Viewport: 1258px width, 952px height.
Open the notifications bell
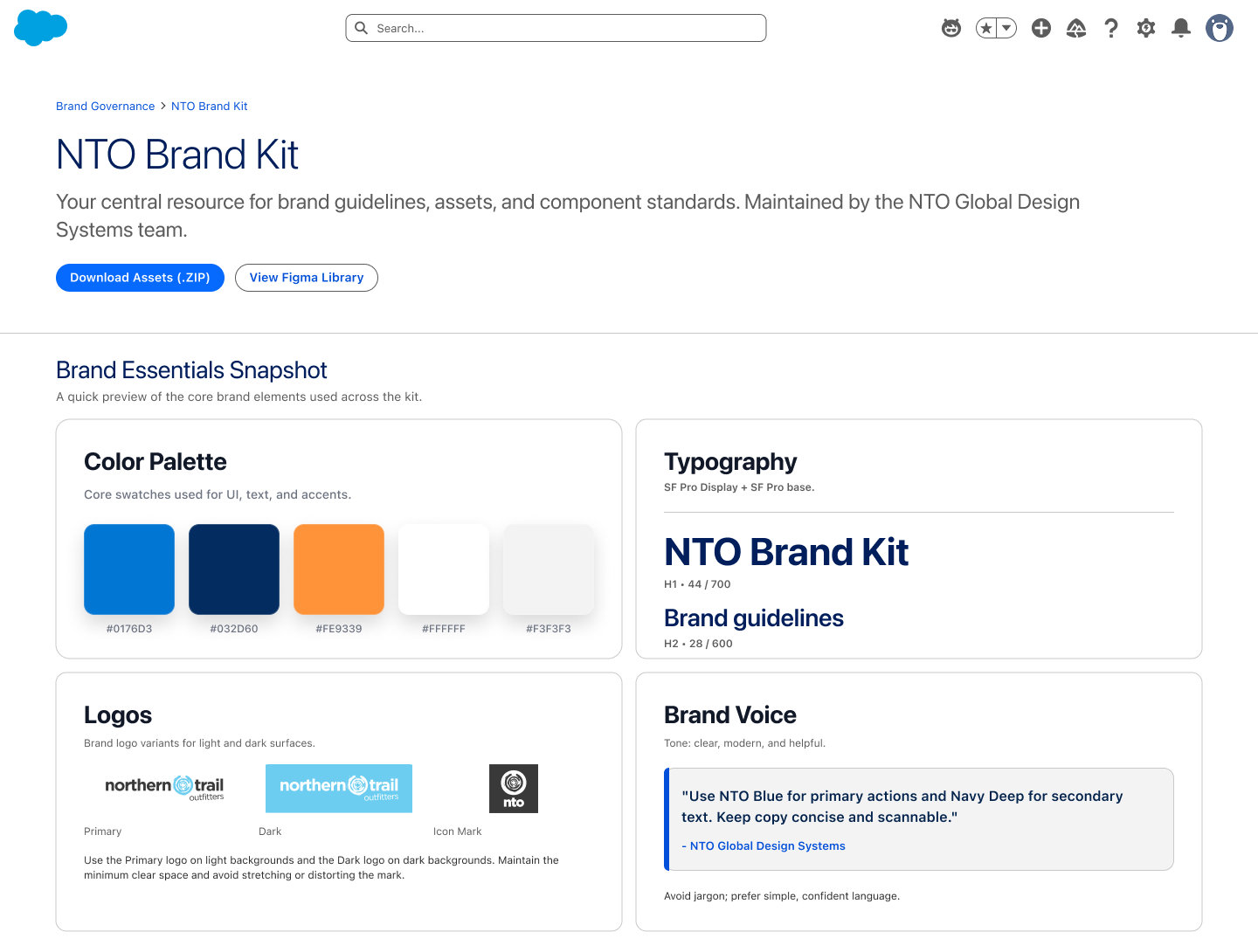tap(1181, 28)
